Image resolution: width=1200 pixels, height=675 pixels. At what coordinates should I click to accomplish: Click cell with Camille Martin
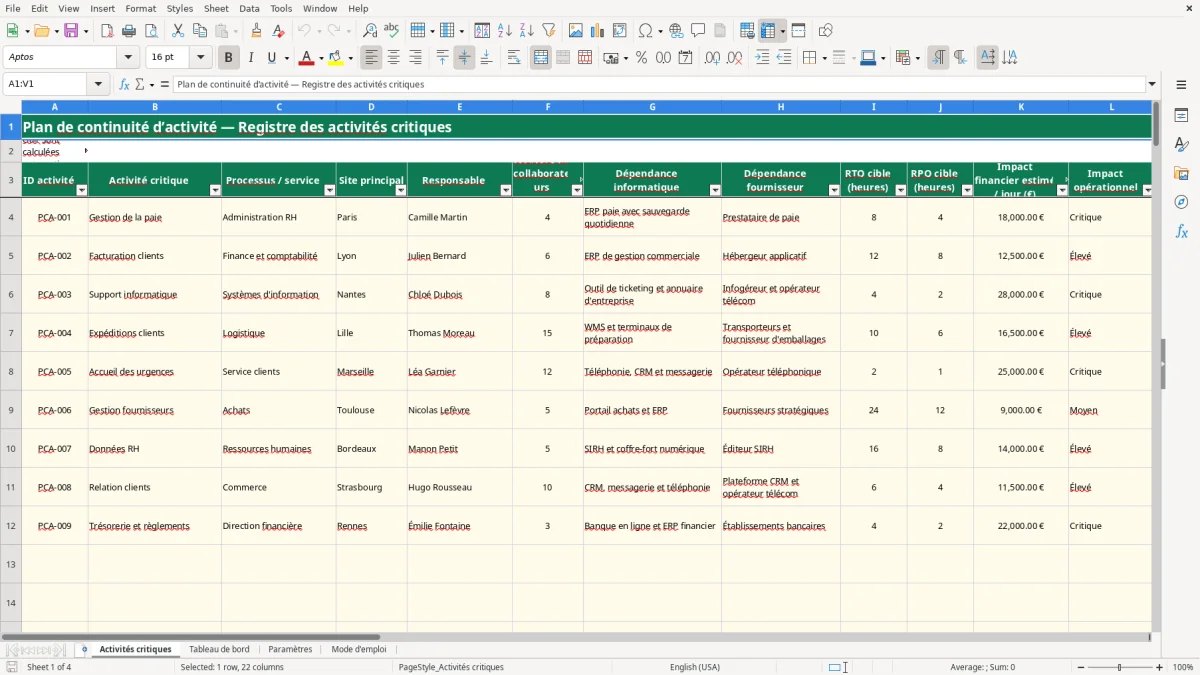(x=460, y=217)
